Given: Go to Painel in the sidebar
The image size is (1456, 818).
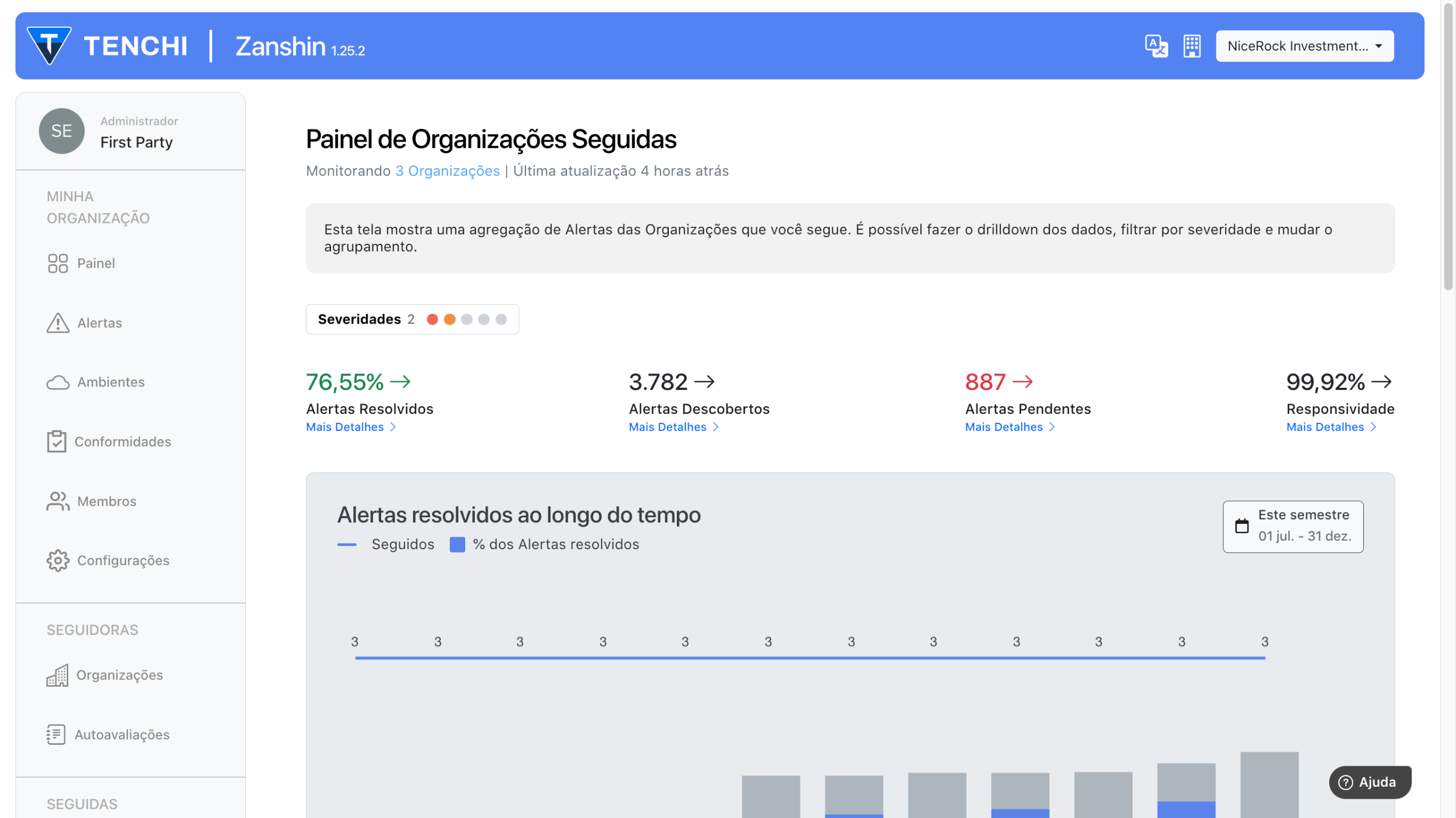Looking at the screenshot, I should click(x=96, y=263).
